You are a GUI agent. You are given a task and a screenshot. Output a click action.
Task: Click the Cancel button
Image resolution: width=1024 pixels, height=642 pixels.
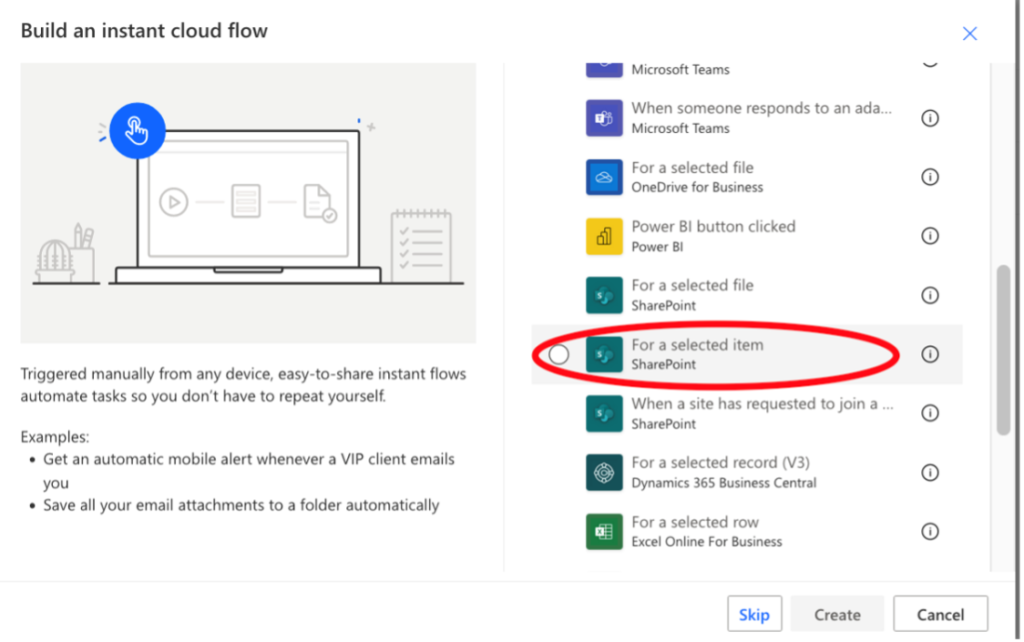click(940, 614)
